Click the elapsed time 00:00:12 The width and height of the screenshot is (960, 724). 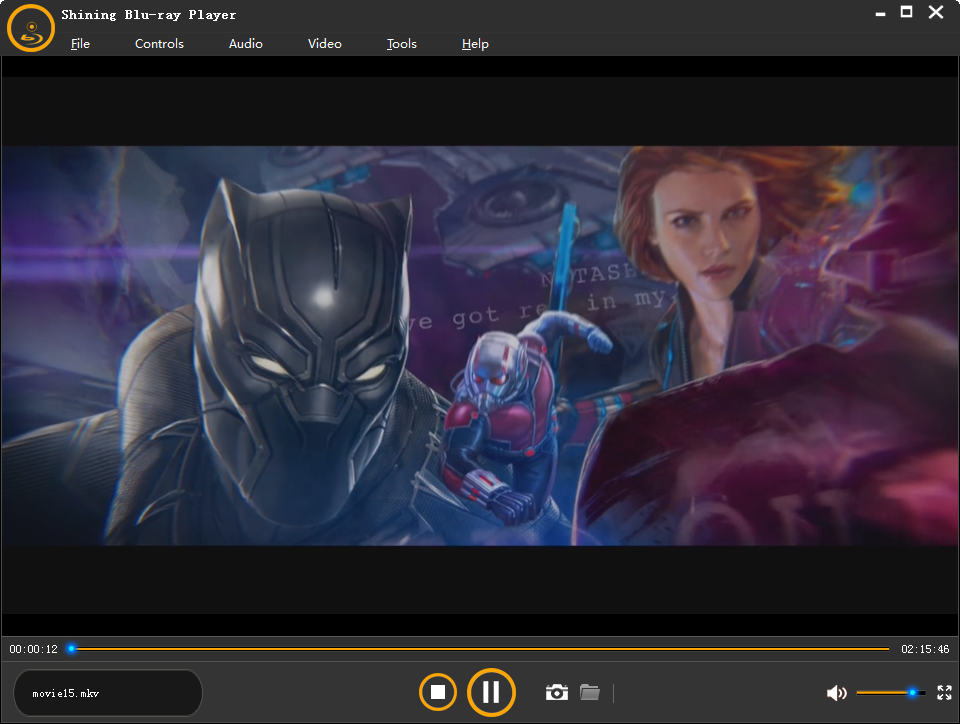click(x=34, y=649)
